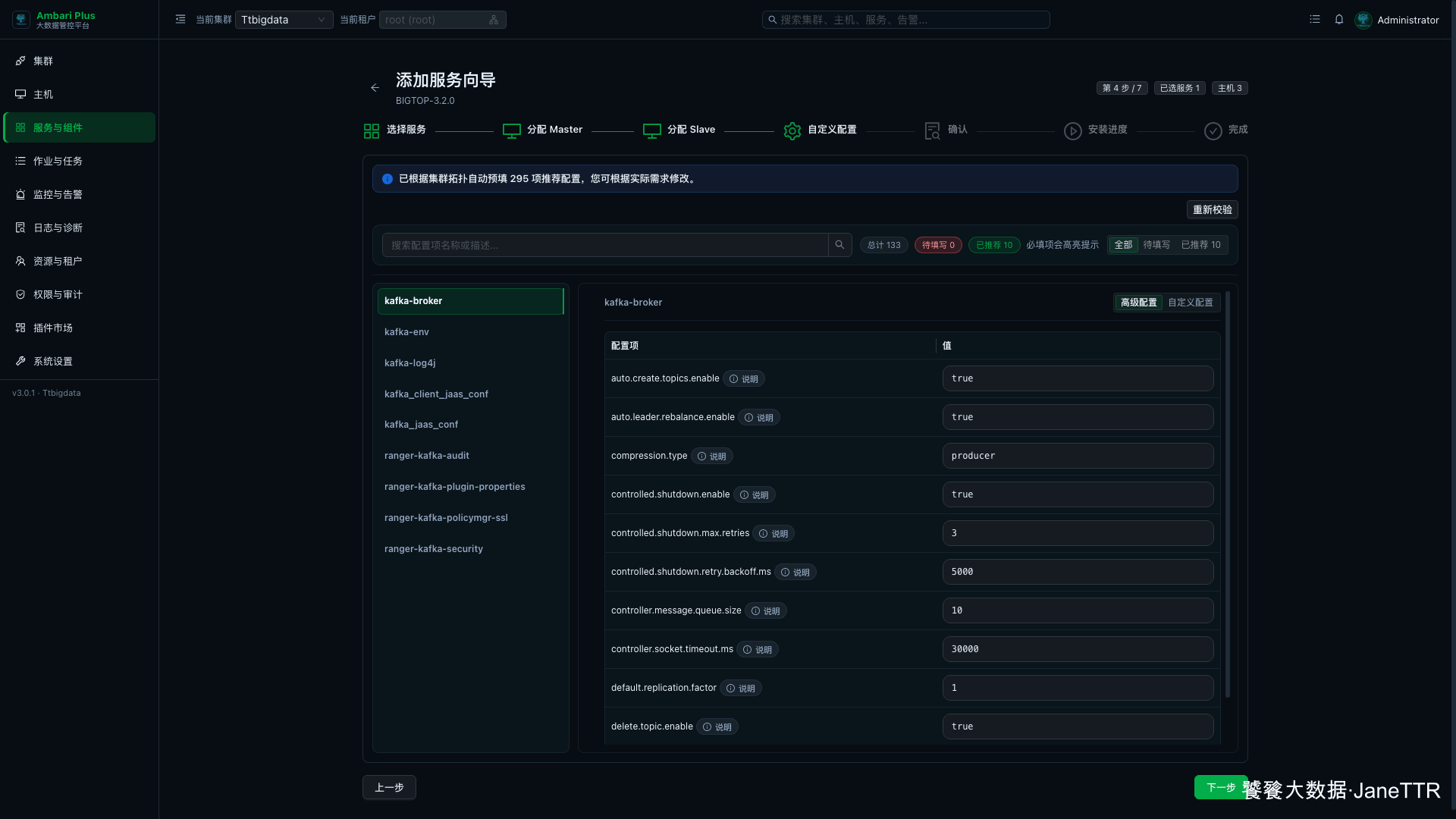Click the tenant tree icon in 当前租户 field
This screenshot has width=1456, height=819.
coord(494,20)
